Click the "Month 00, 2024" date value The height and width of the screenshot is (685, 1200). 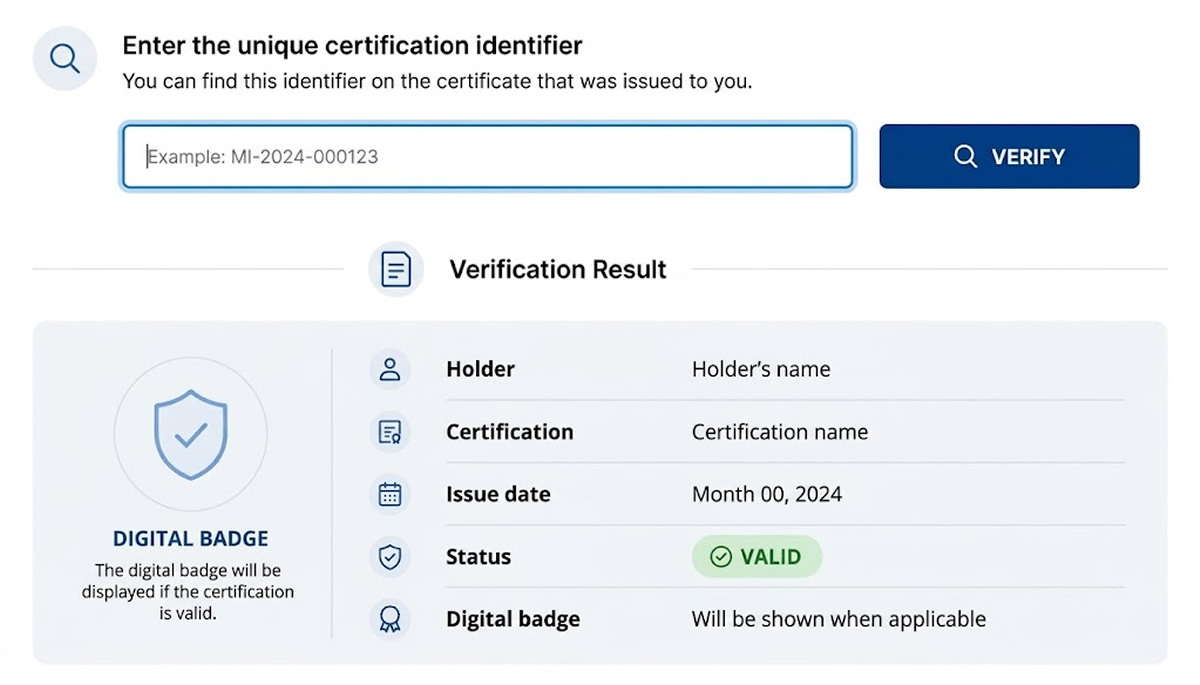pyautogui.click(x=767, y=494)
